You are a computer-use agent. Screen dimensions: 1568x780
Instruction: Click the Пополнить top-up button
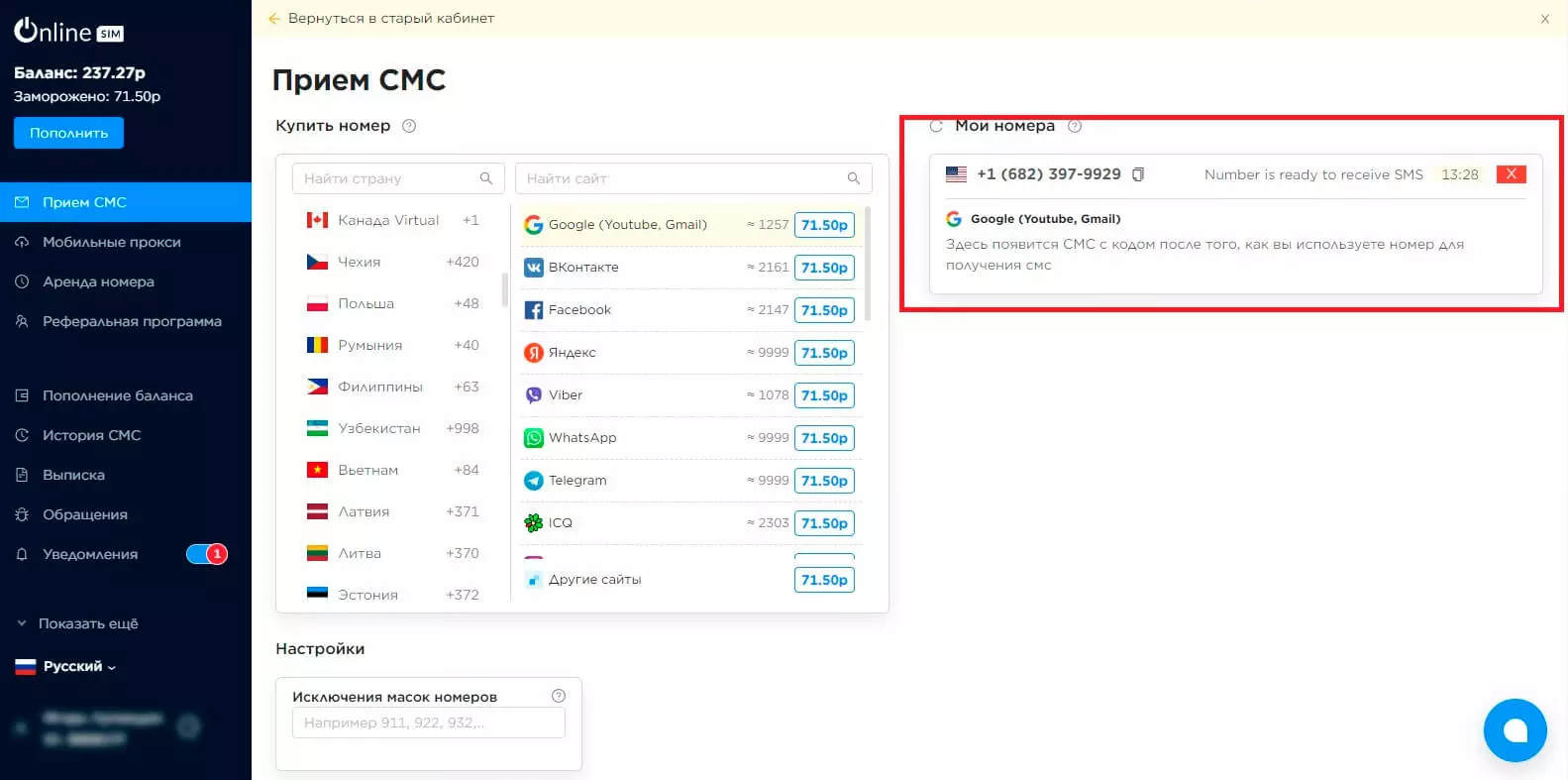68,133
